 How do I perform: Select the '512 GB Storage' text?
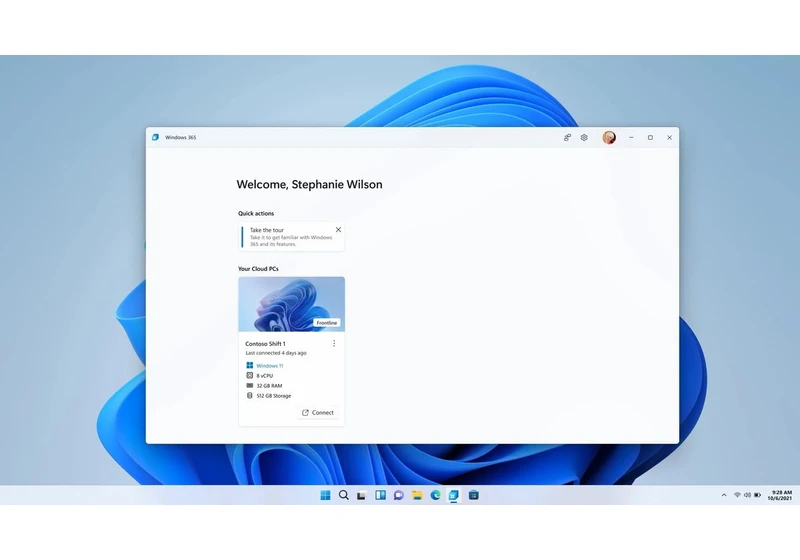coord(274,396)
